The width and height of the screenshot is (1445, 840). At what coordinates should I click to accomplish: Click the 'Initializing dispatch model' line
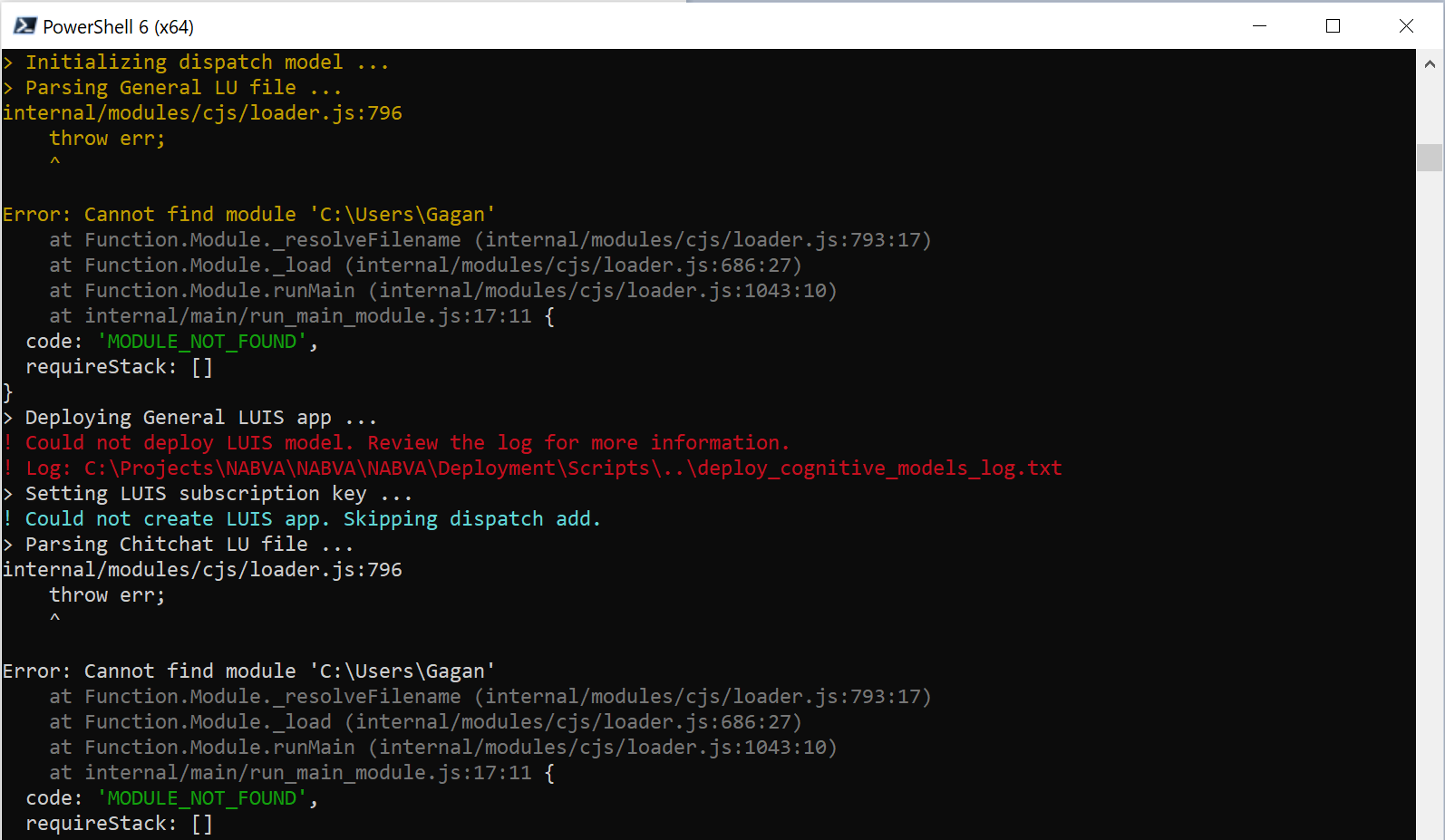(196, 63)
